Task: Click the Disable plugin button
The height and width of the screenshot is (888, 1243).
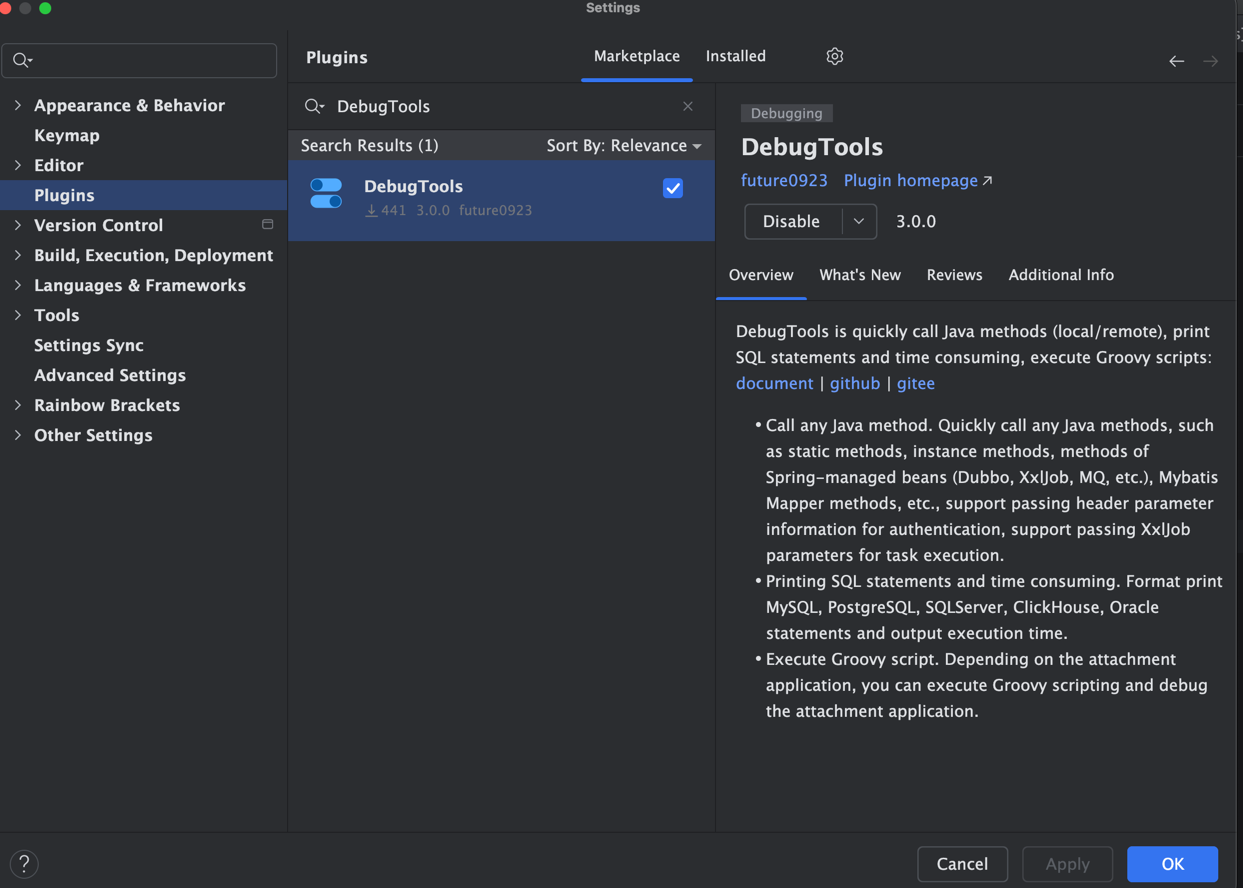Action: [792, 222]
